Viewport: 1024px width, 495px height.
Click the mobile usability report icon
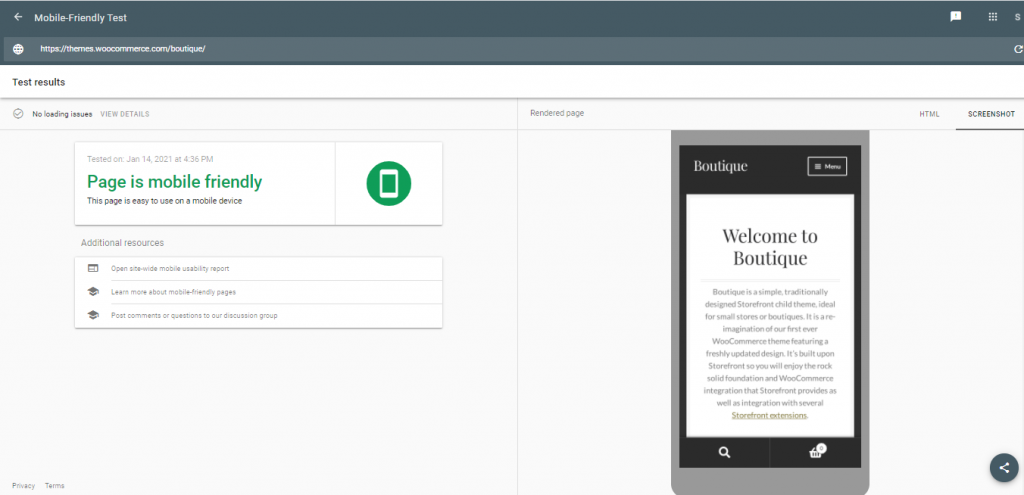(x=93, y=268)
